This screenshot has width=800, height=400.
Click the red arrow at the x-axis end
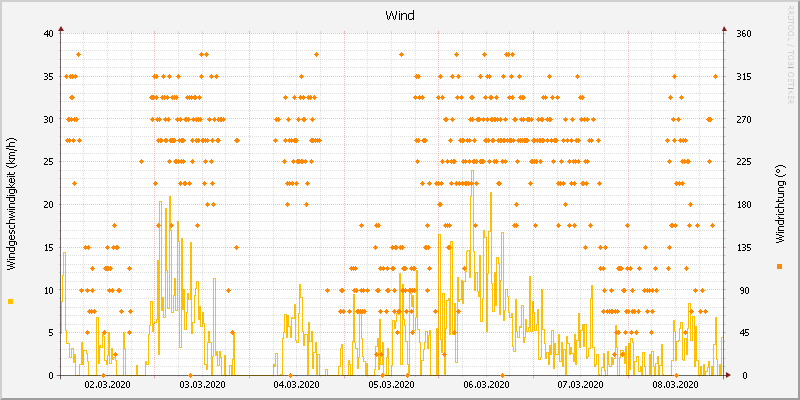(728, 375)
